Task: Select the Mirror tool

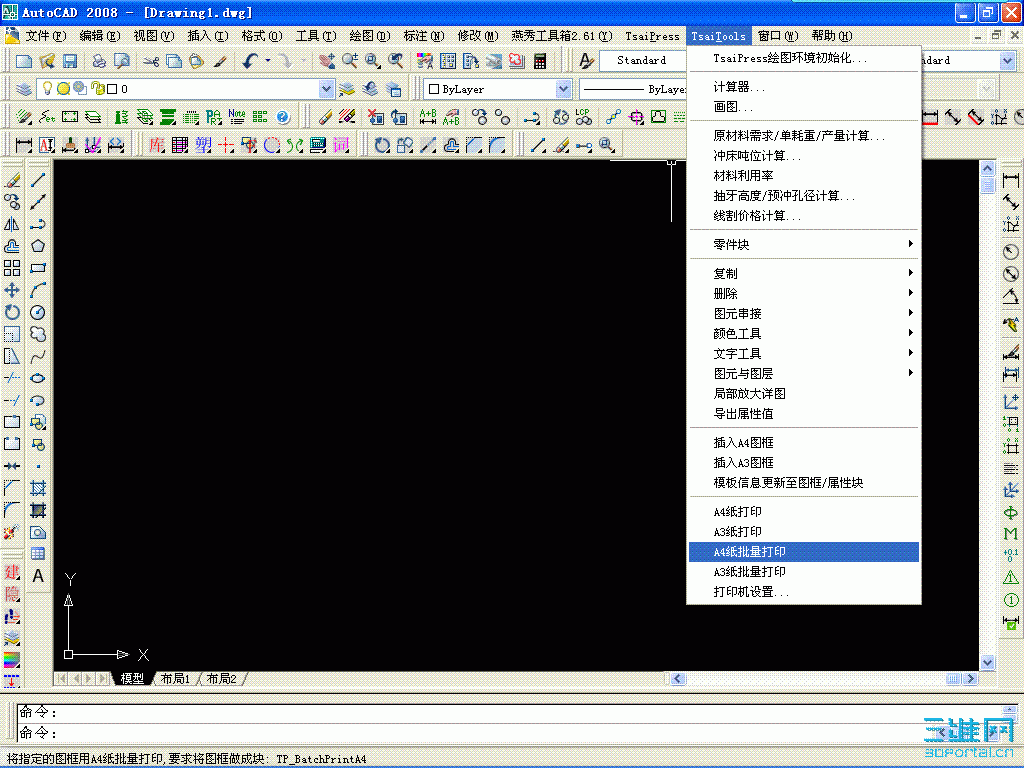Action: [12, 224]
